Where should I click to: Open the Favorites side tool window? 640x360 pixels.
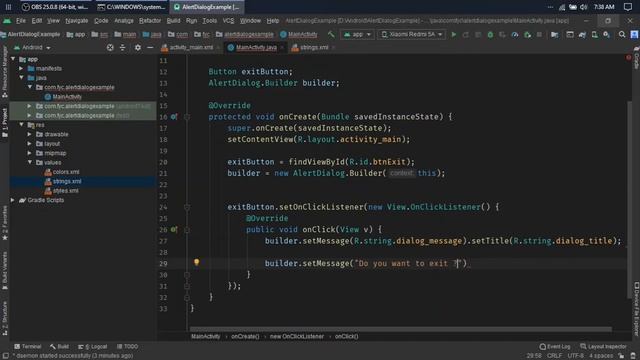point(4,223)
